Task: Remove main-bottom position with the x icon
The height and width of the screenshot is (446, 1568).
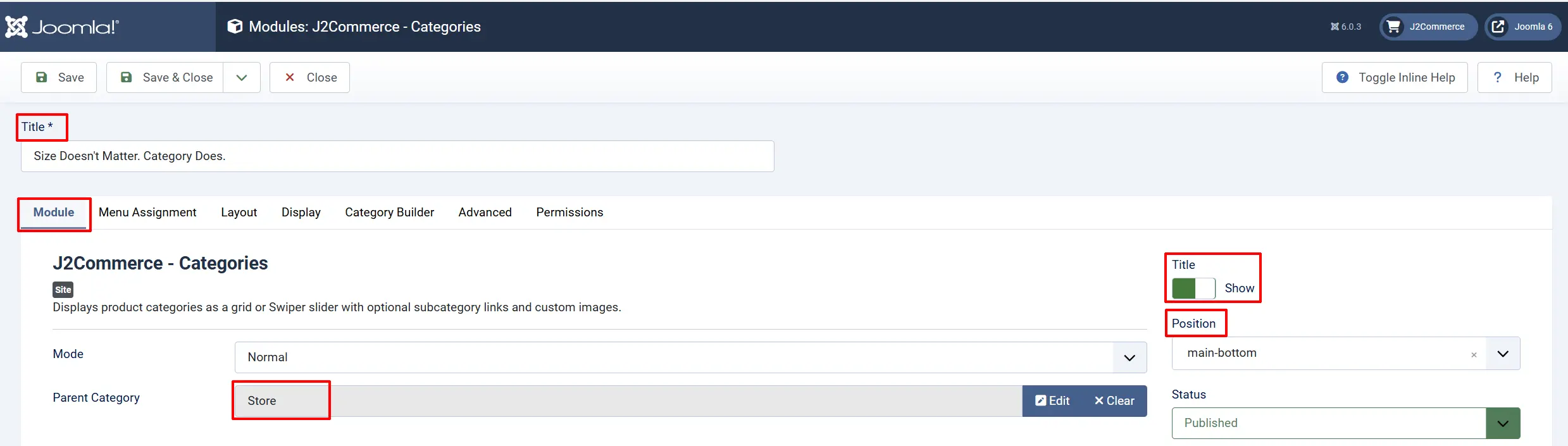Action: (1474, 355)
